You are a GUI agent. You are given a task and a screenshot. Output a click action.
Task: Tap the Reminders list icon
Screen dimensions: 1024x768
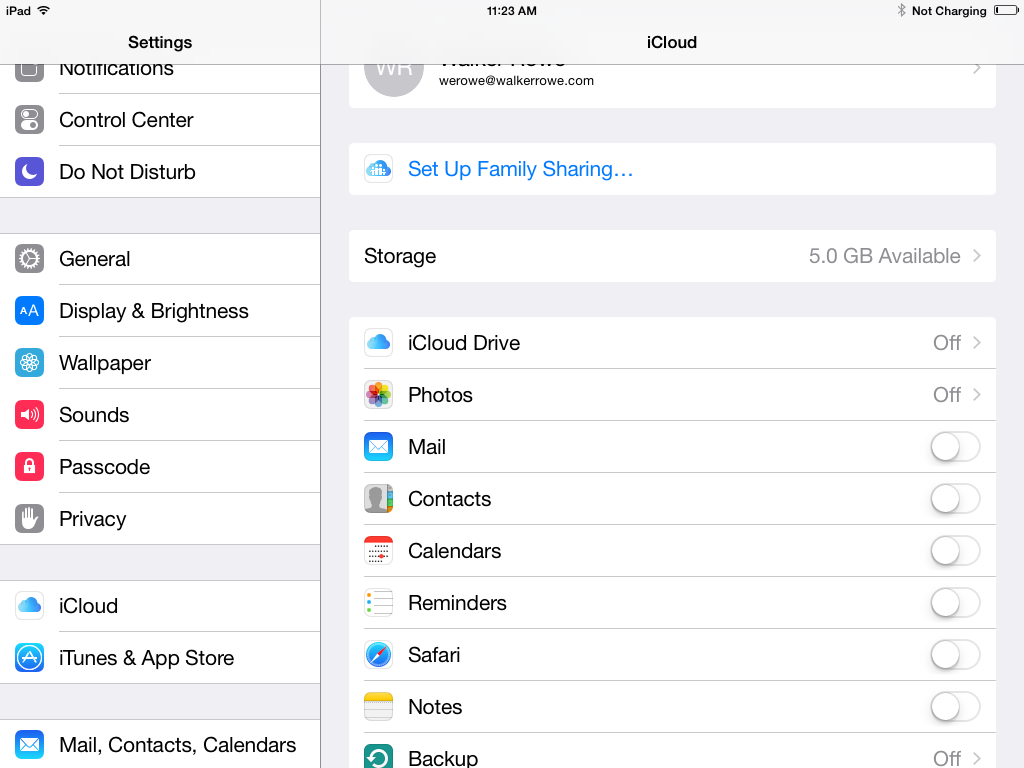click(x=378, y=603)
